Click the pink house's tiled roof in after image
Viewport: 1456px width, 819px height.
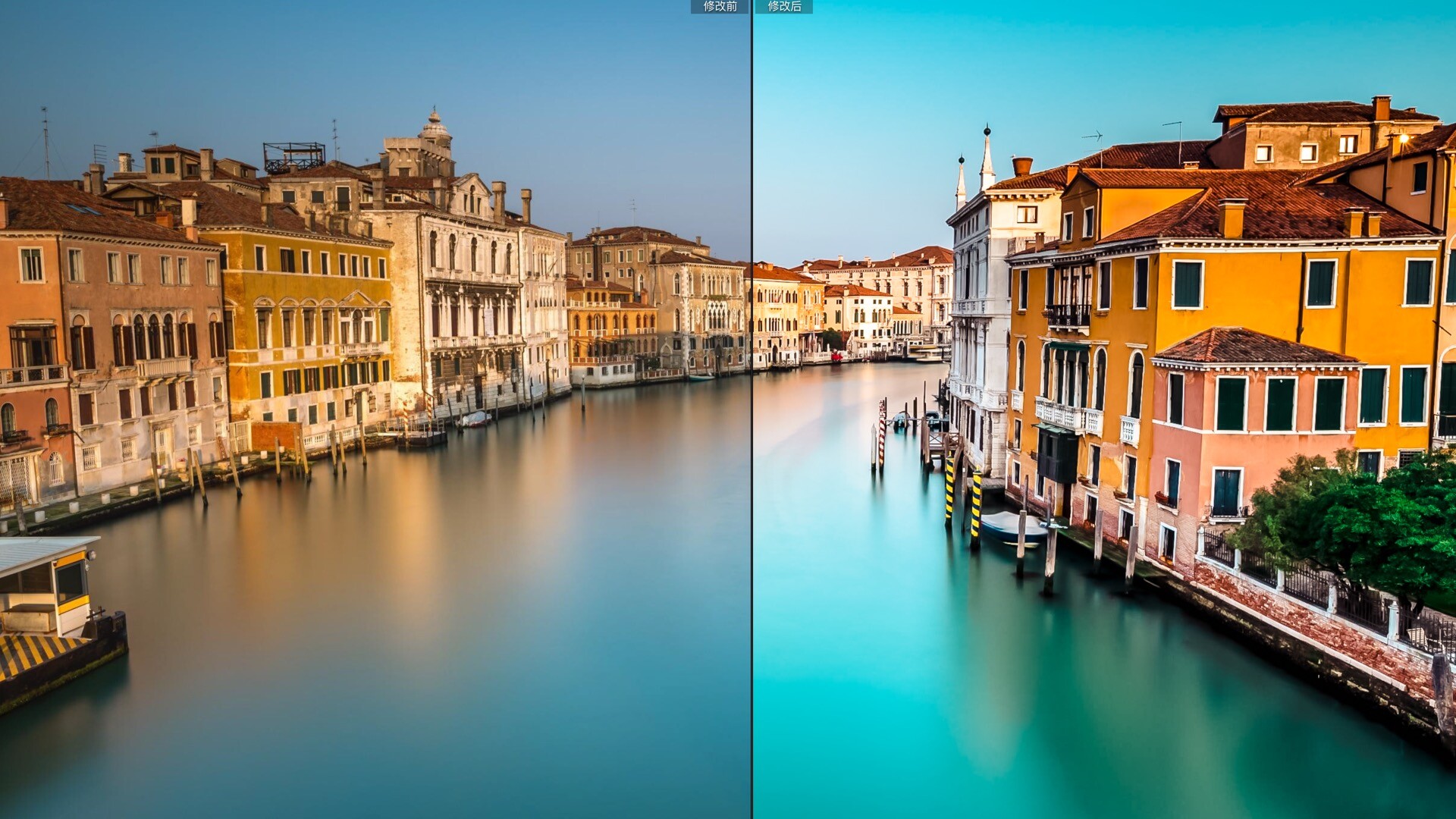coord(1250,347)
